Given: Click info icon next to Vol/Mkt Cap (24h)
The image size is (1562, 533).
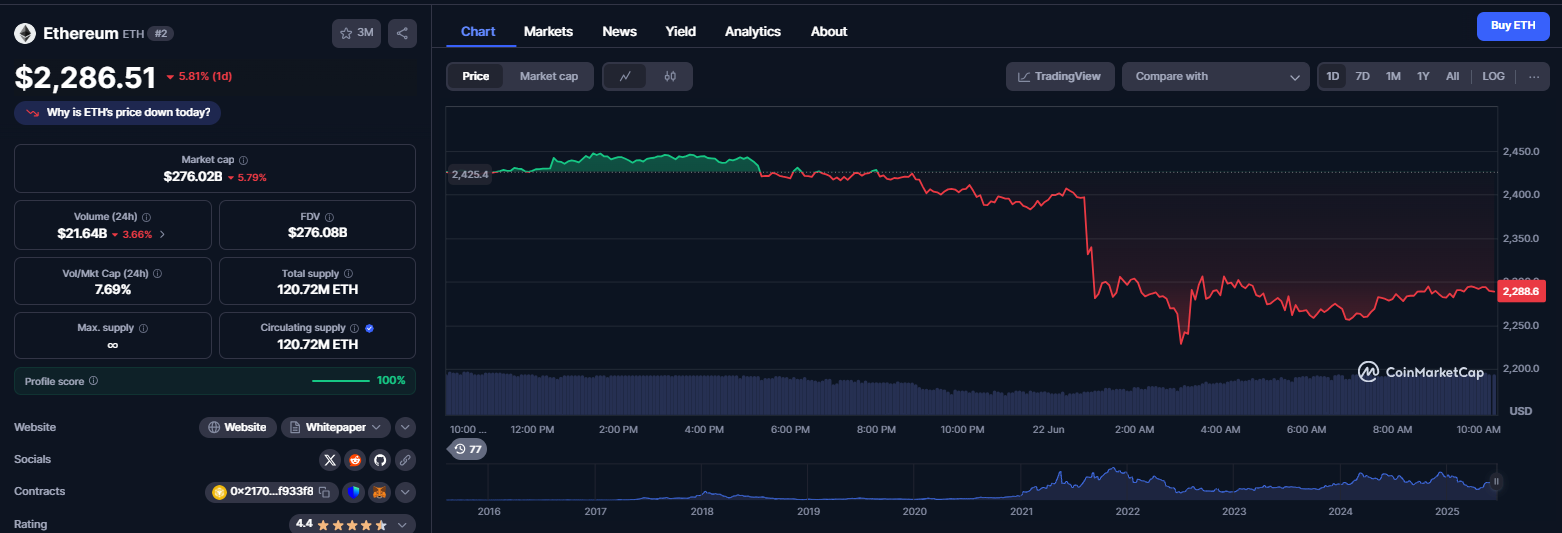Looking at the screenshot, I should tap(157, 273).
